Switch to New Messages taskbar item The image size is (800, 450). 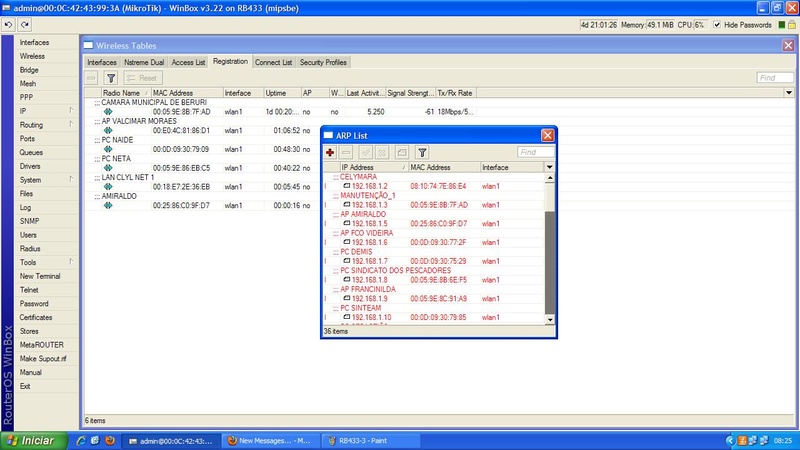click(271, 441)
